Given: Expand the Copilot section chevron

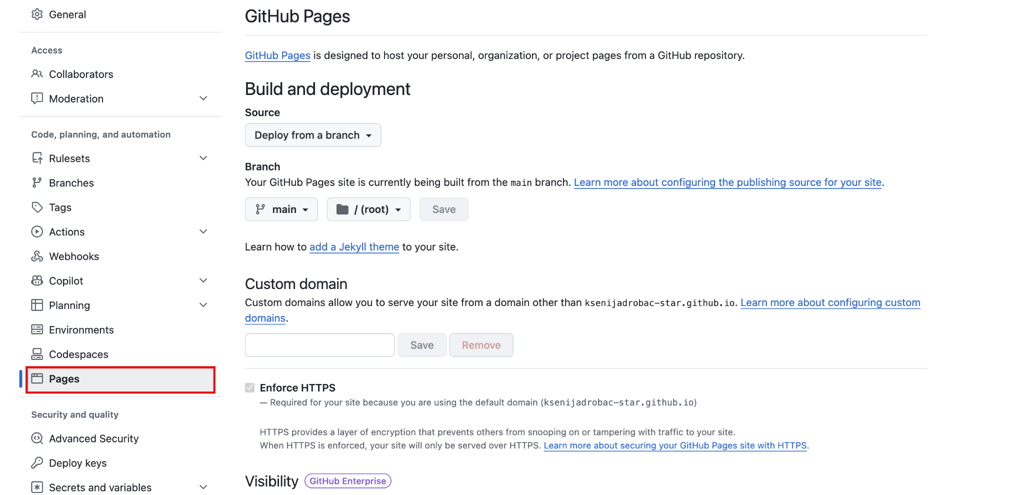Looking at the screenshot, I should pyautogui.click(x=203, y=281).
